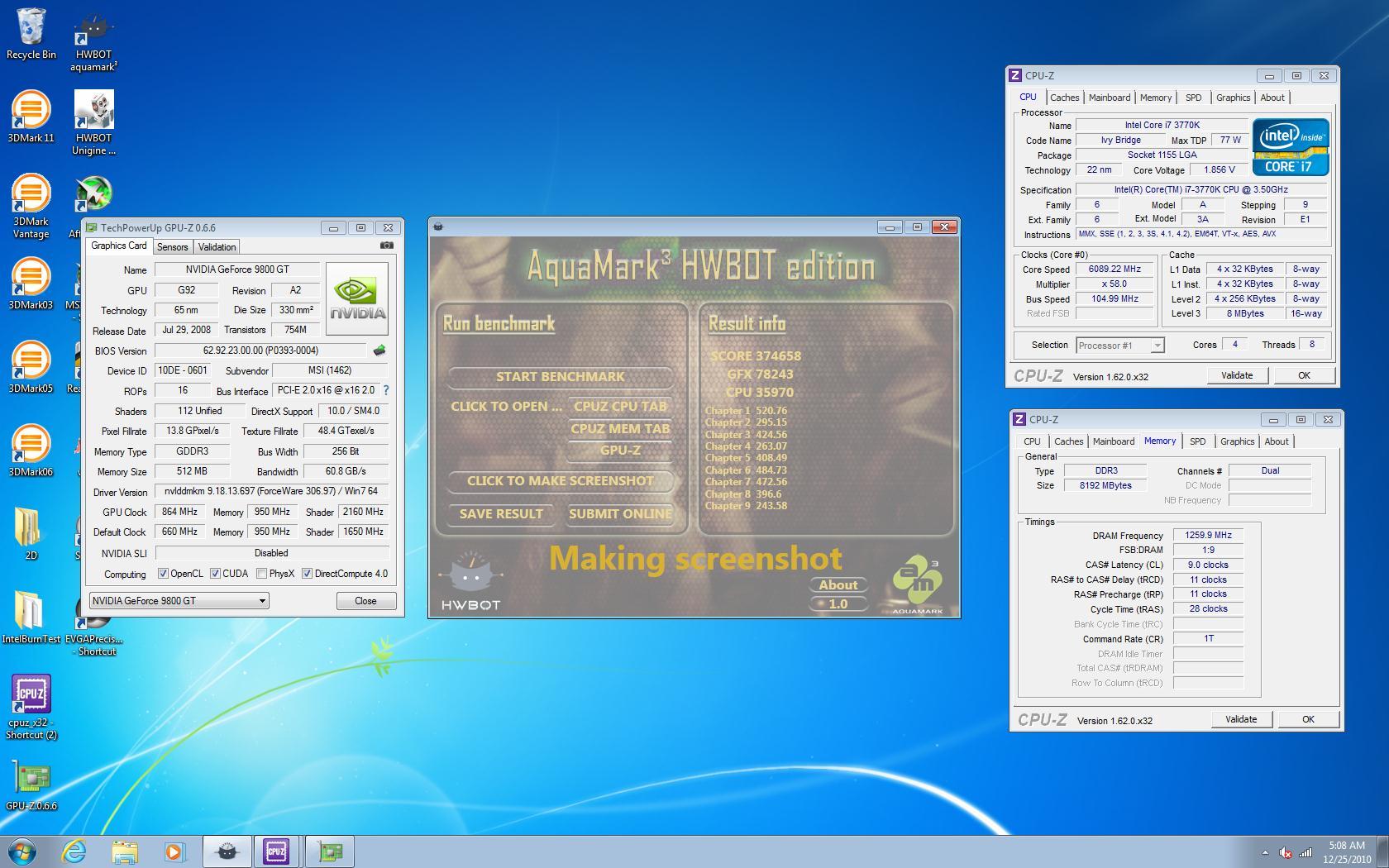Click Close button in GPU-Z
The width and height of the screenshot is (1389, 868).
coord(365,601)
